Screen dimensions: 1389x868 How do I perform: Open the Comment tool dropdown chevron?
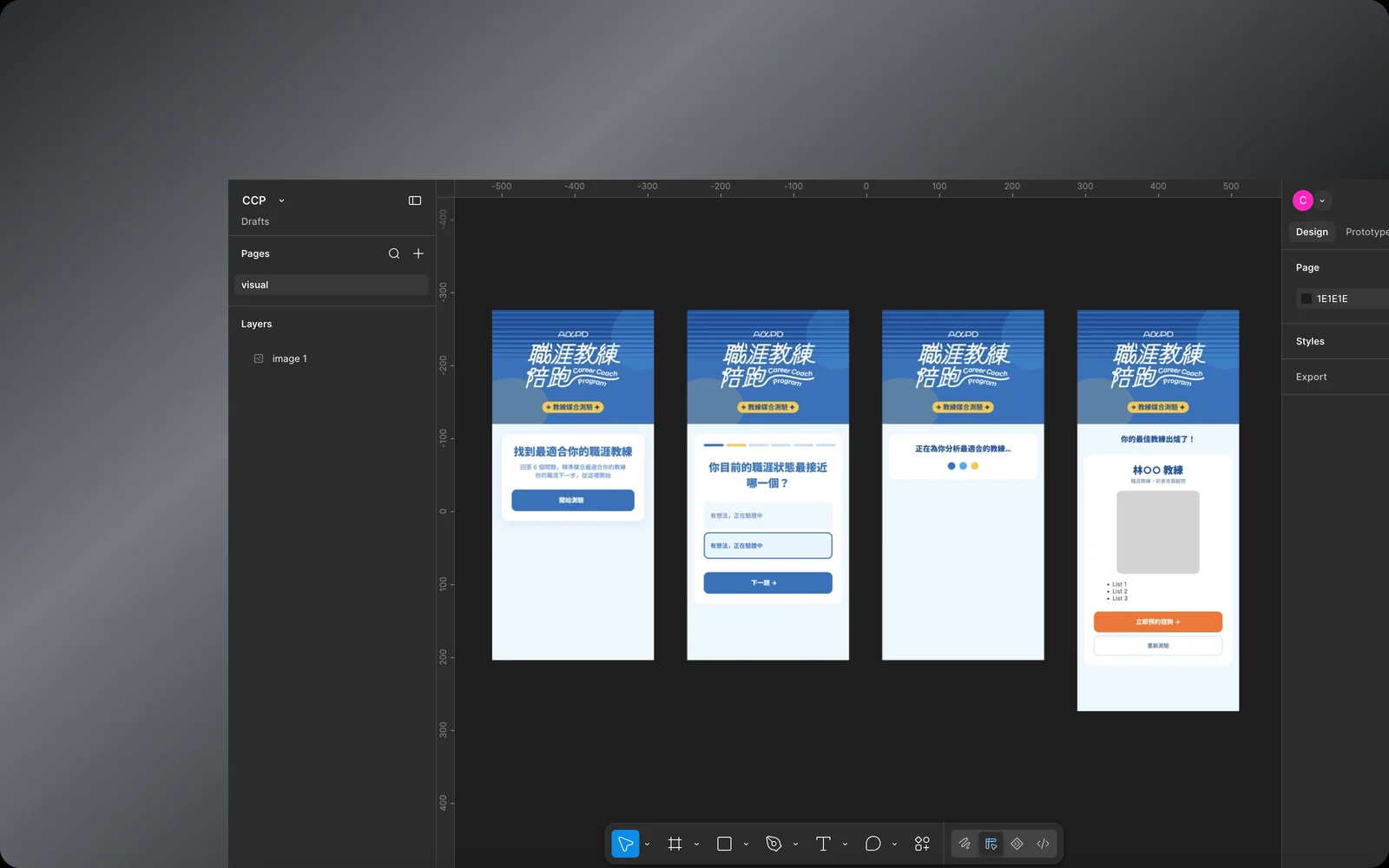tap(894, 845)
